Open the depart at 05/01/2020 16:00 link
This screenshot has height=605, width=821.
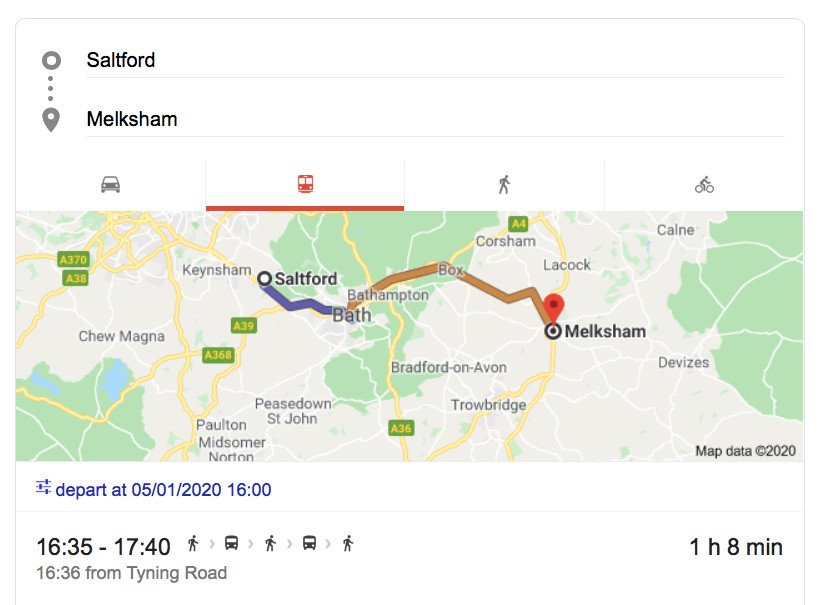point(163,490)
